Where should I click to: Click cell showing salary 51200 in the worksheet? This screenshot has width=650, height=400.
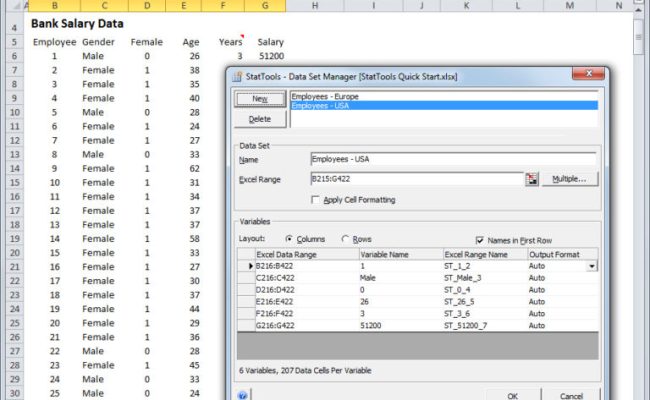271,56
